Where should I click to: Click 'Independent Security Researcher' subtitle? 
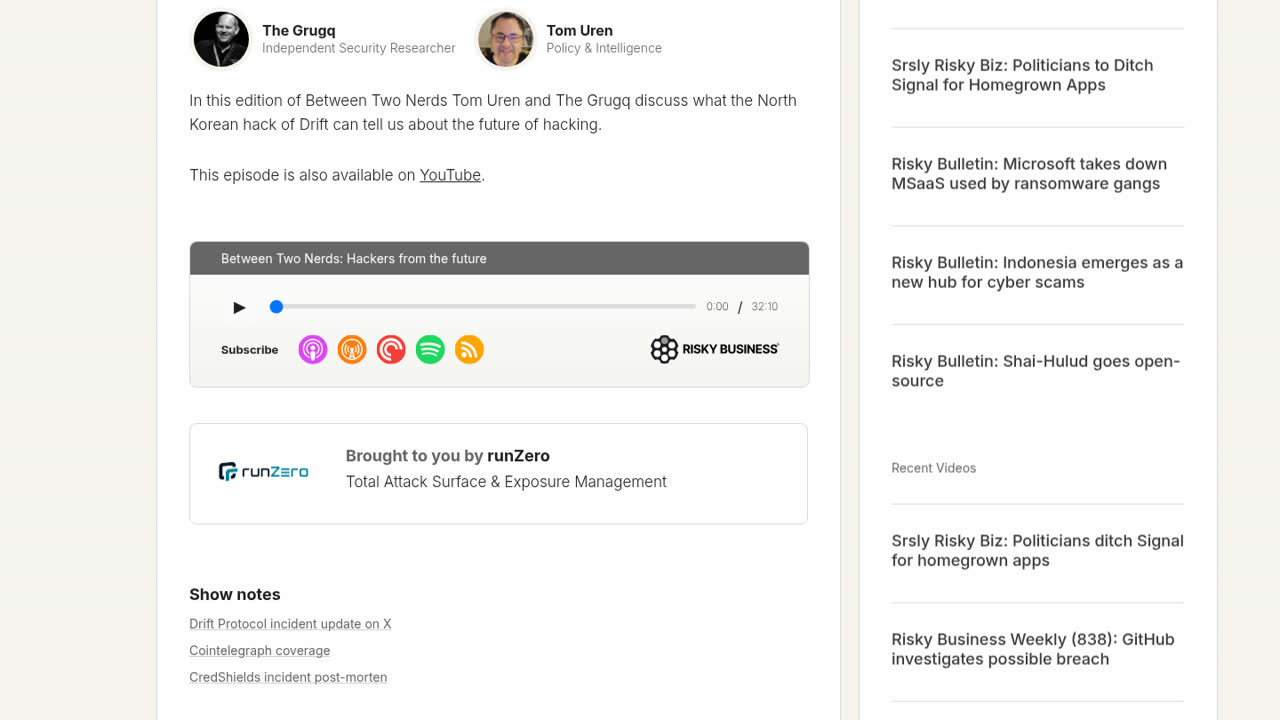pos(359,48)
